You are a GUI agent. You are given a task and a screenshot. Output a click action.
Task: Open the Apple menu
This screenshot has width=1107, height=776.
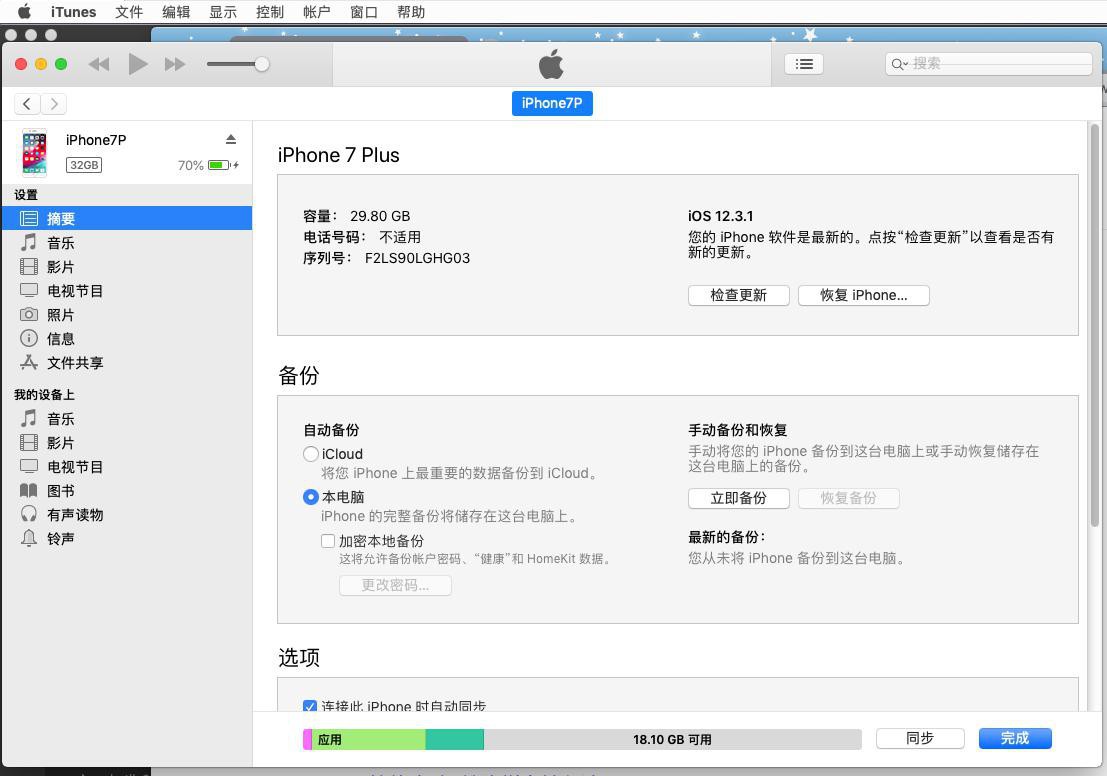point(24,11)
